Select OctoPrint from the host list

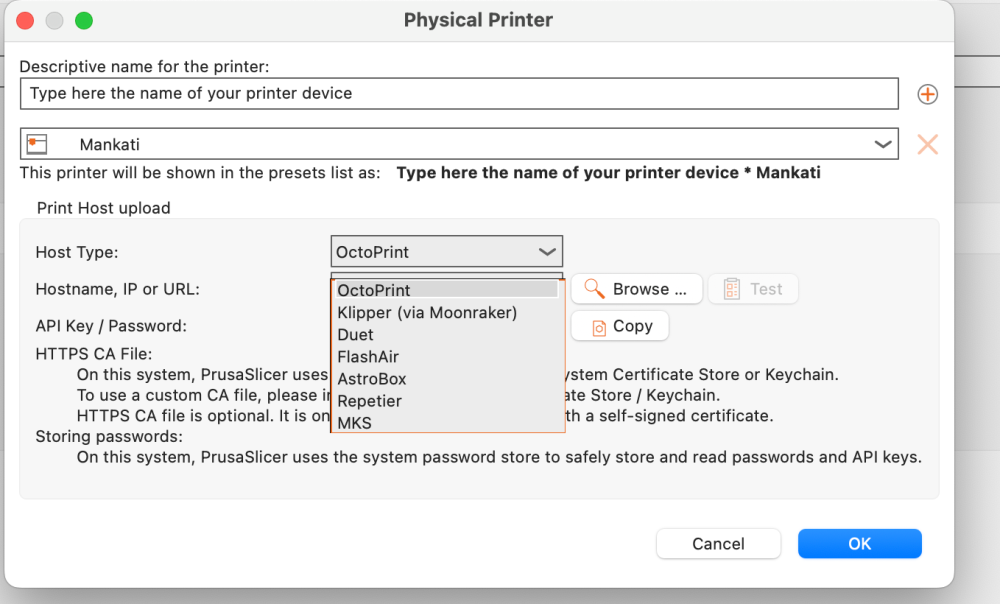click(x=374, y=290)
